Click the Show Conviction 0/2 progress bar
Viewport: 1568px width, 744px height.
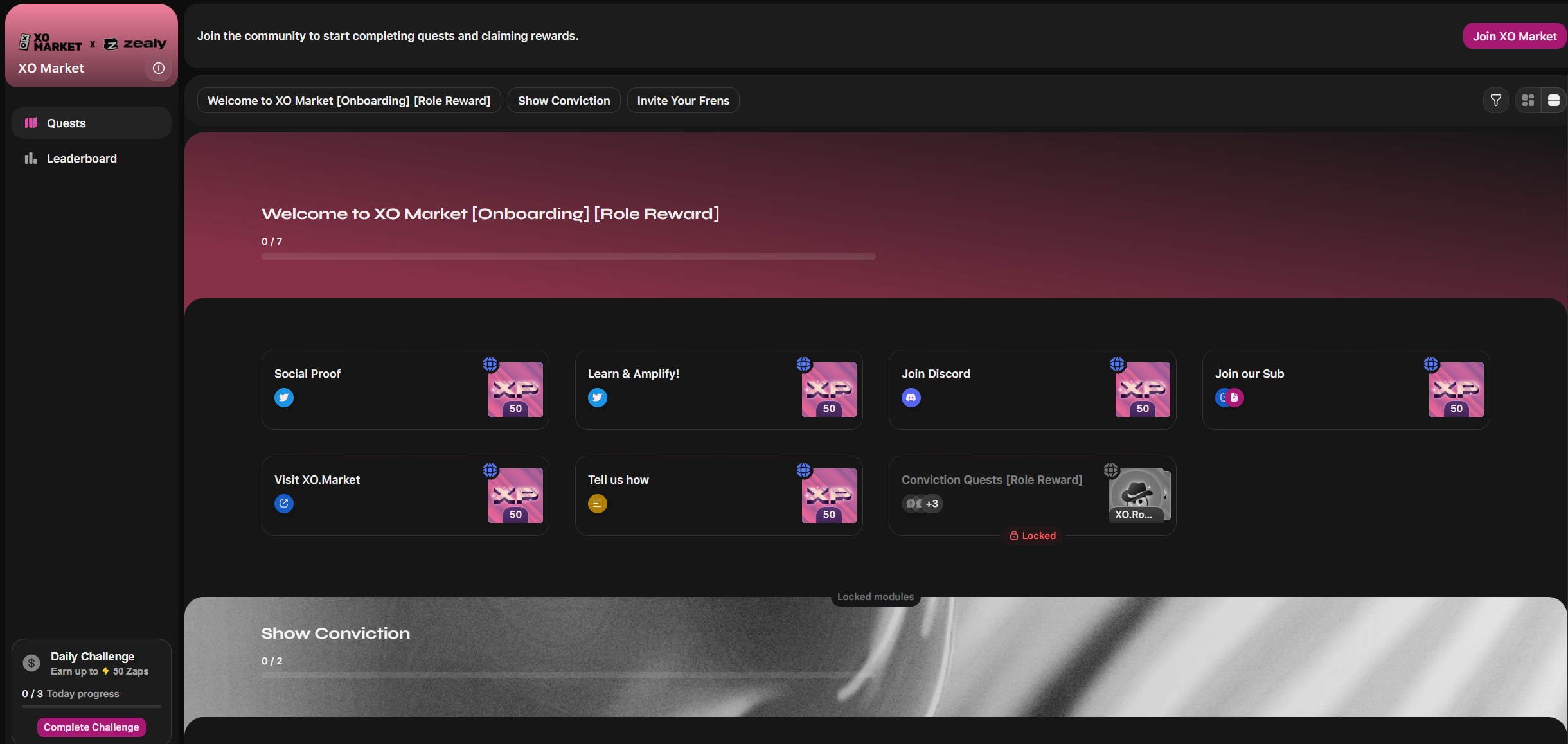[x=569, y=675]
